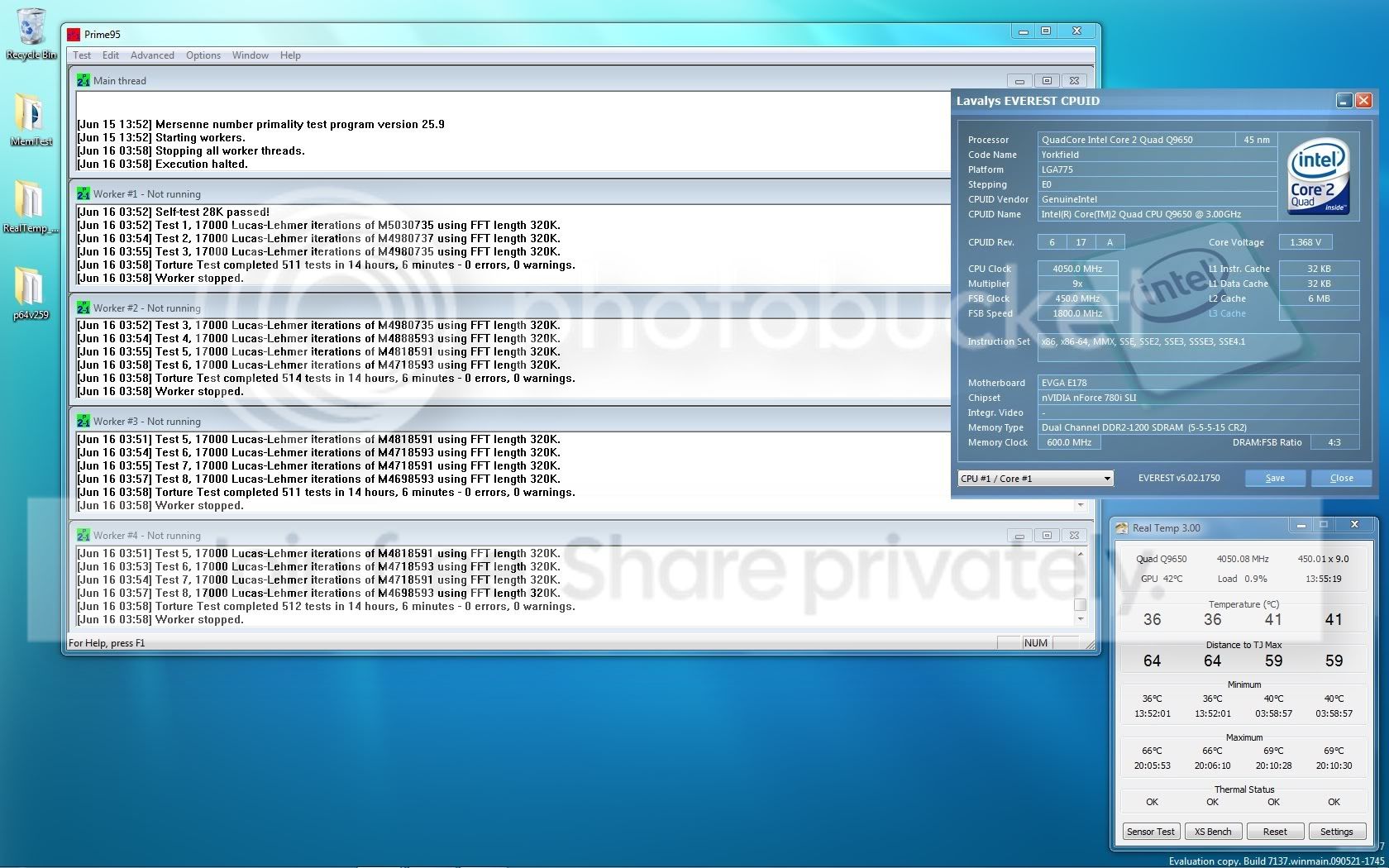Open Real Temp Settings
1389x868 pixels.
point(1336,831)
